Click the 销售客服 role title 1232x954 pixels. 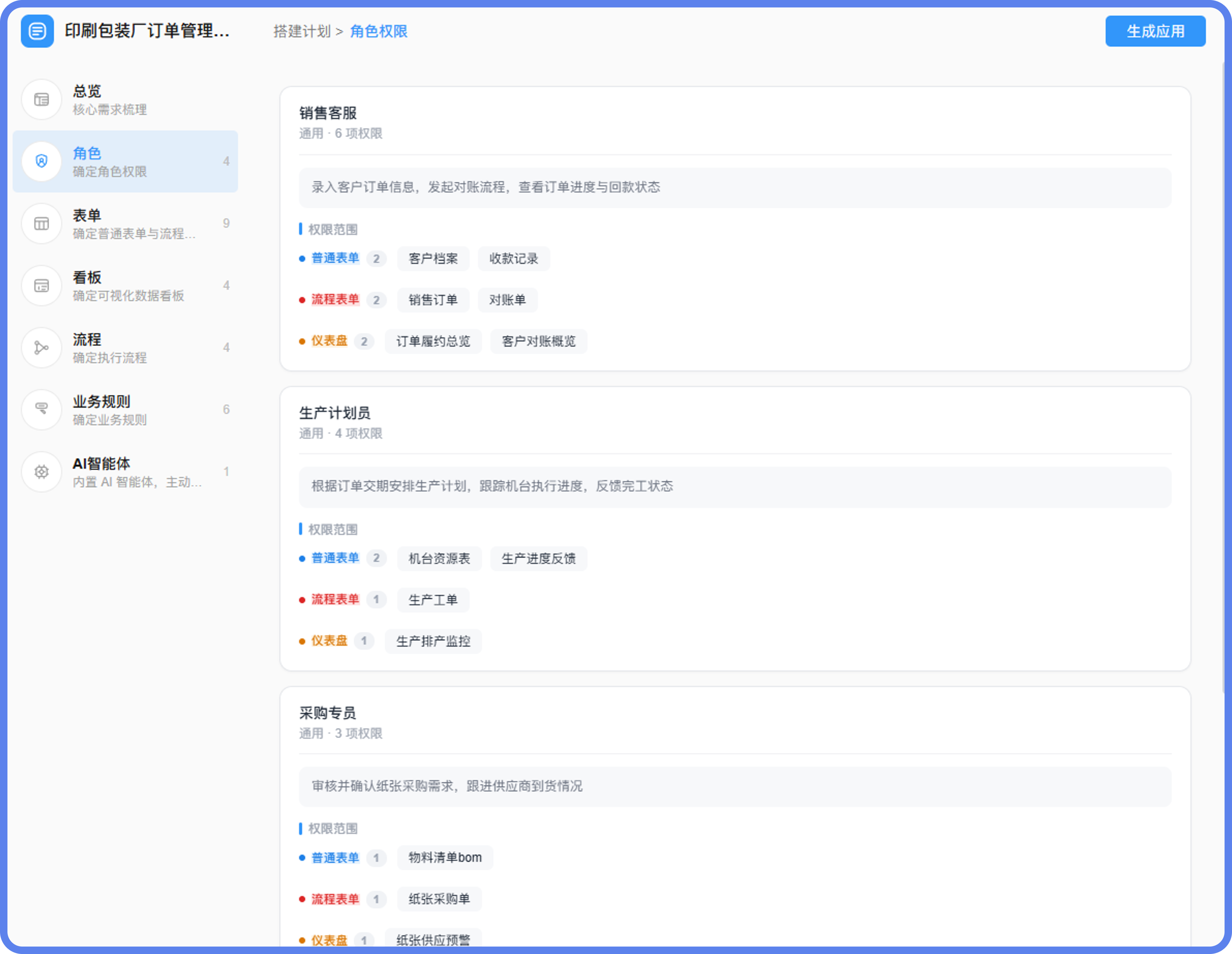coord(328,113)
